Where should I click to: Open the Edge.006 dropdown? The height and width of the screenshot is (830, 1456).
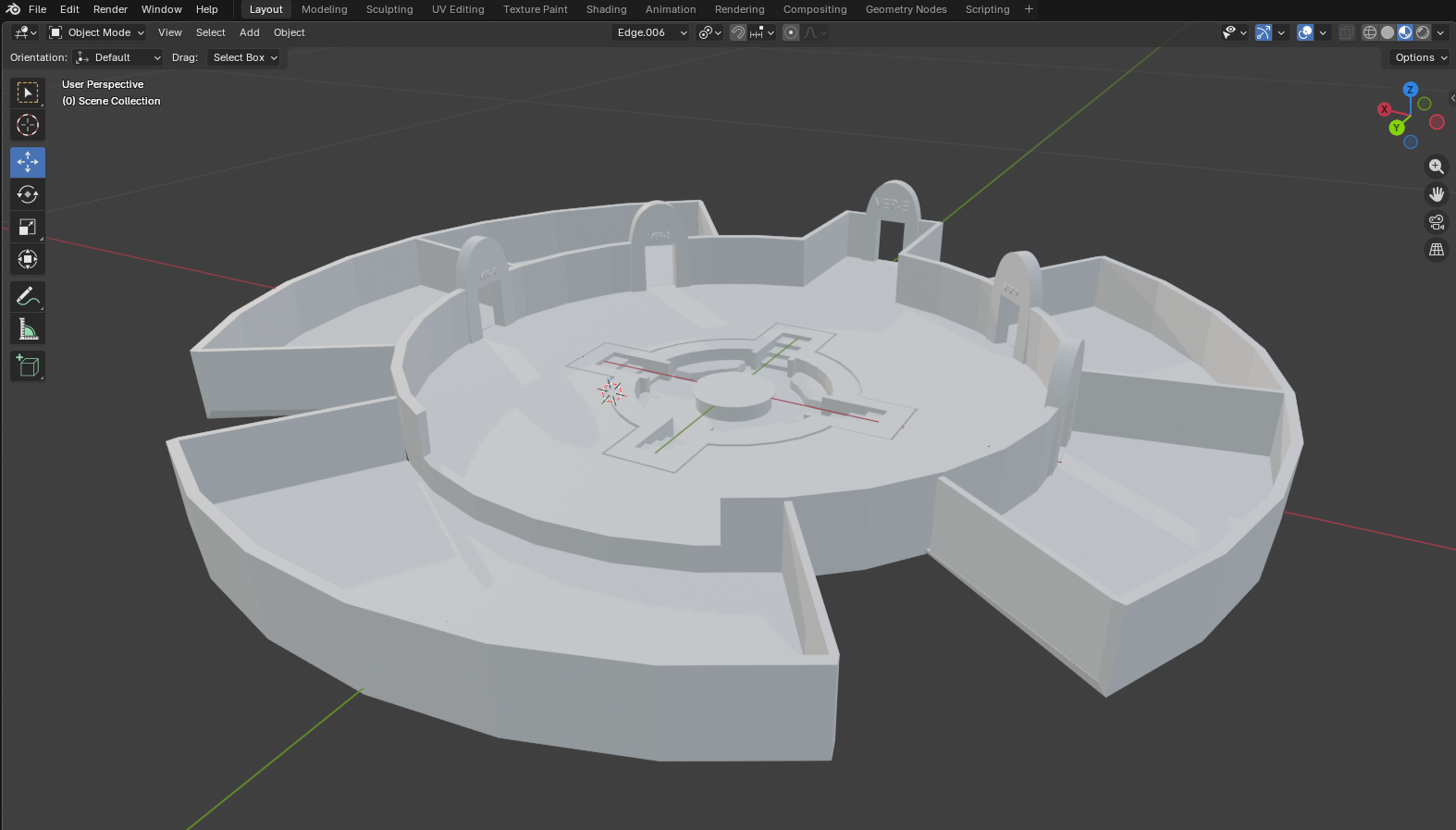point(651,32)
